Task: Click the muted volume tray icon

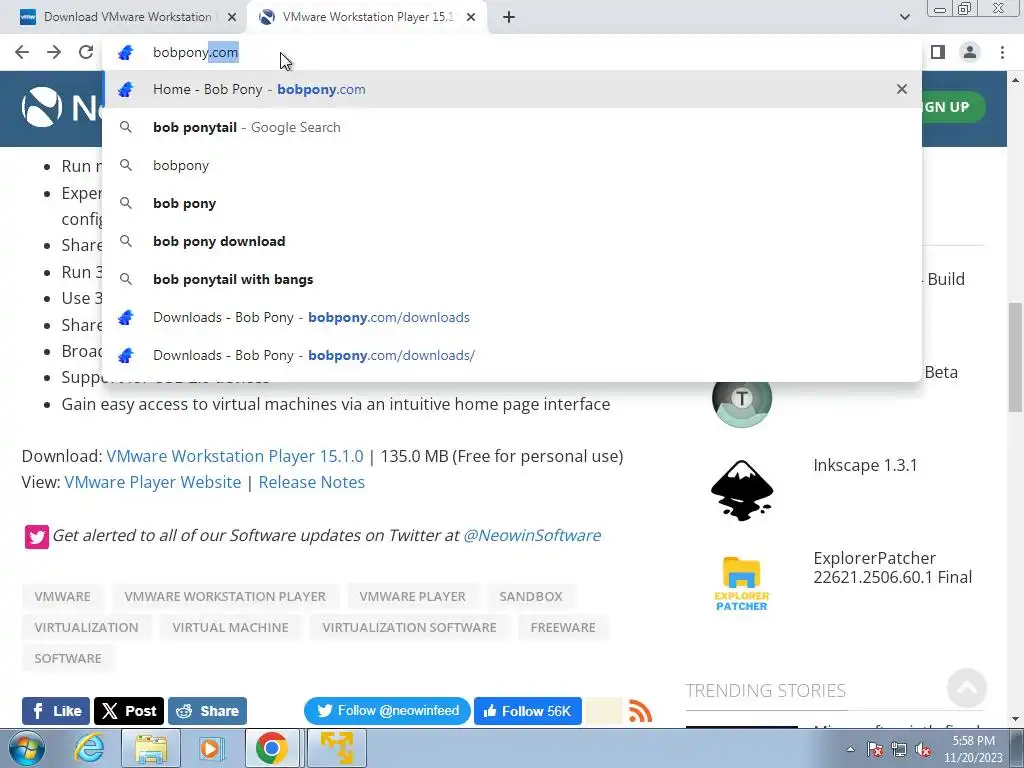Action: tap(923, 749)
